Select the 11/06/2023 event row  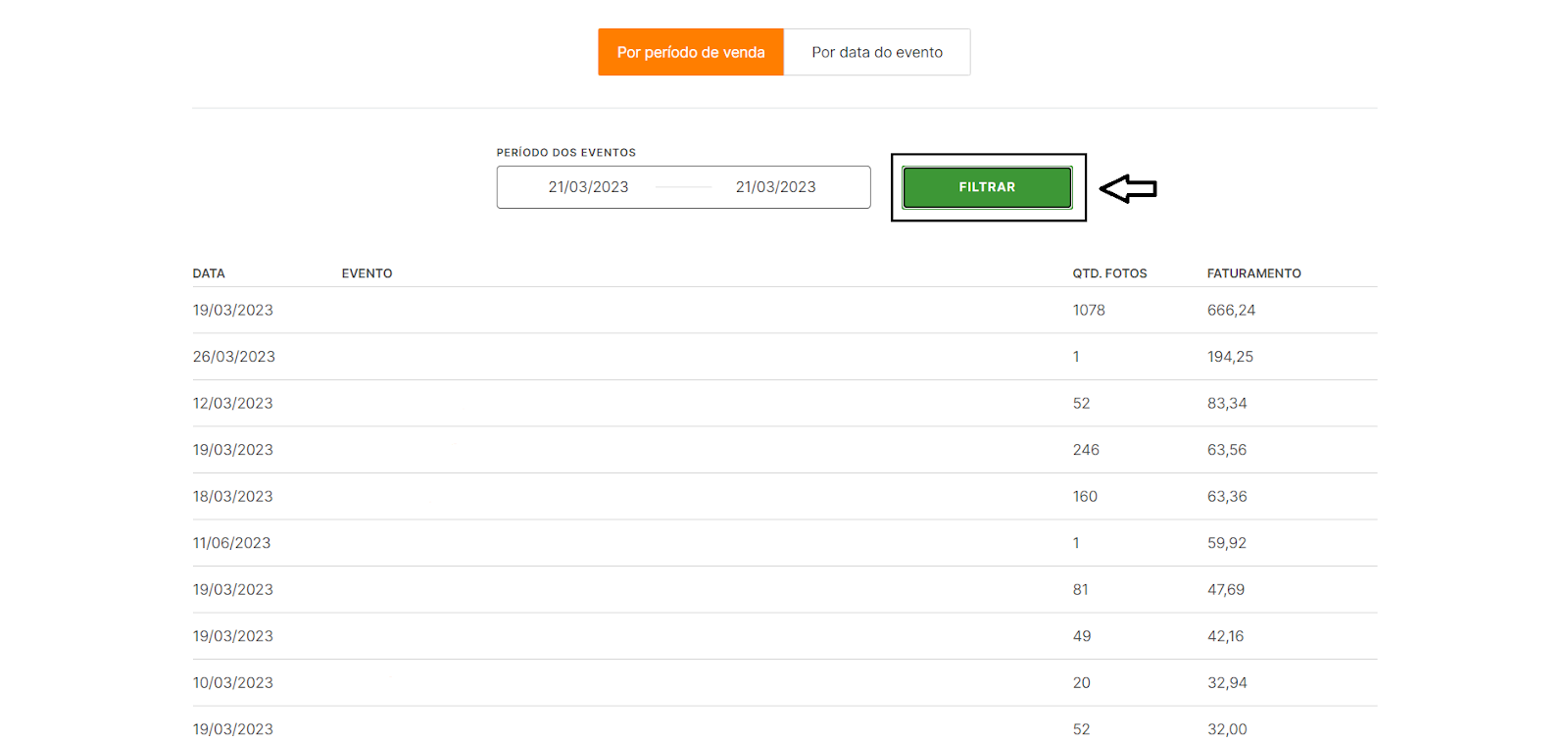tap(231, 543)
